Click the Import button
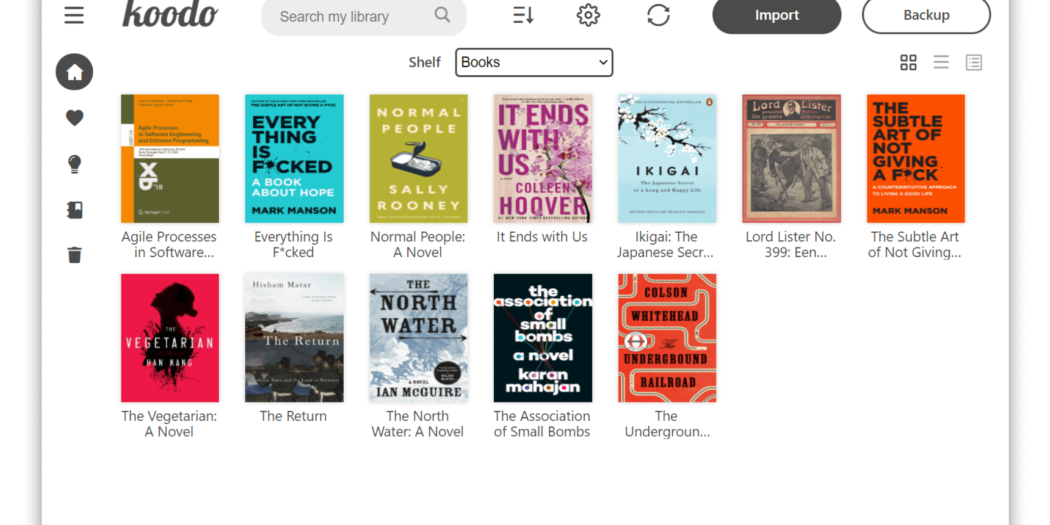Image resolution: width=1050 pixels, height=525 pixels. (777, 15)
